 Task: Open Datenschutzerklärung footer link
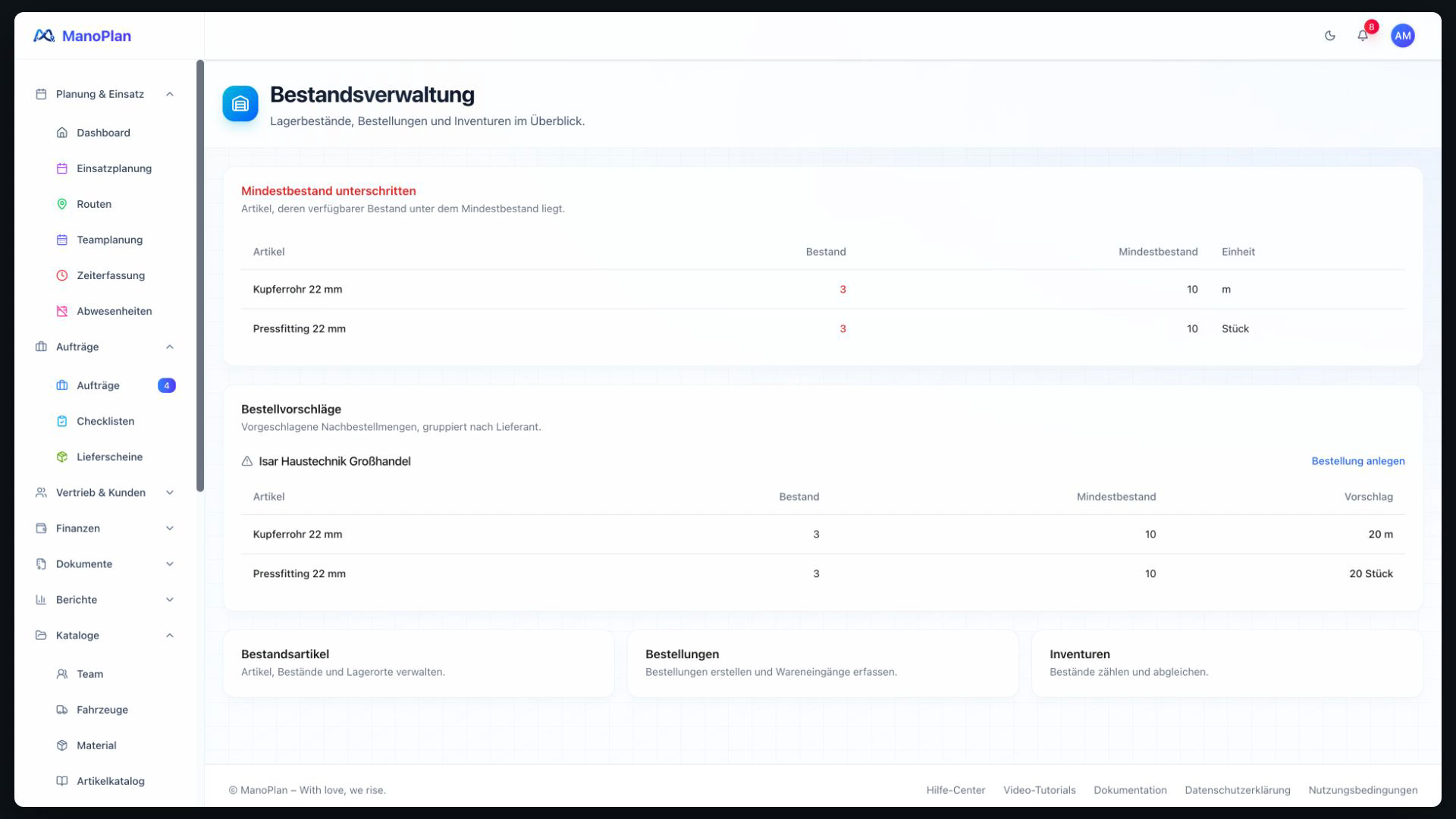click(x=1238, y=790)
